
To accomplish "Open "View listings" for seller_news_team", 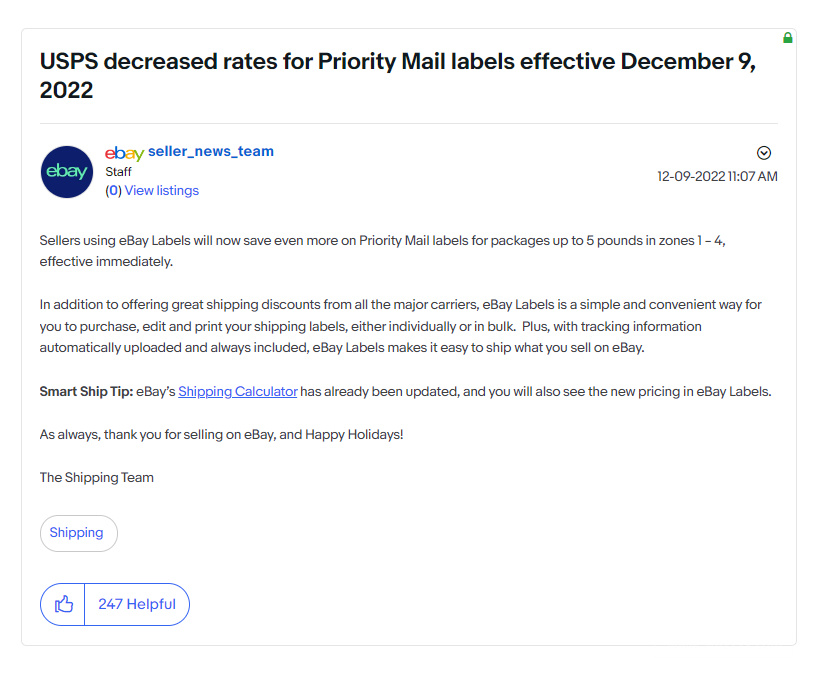I will [161, 190].
